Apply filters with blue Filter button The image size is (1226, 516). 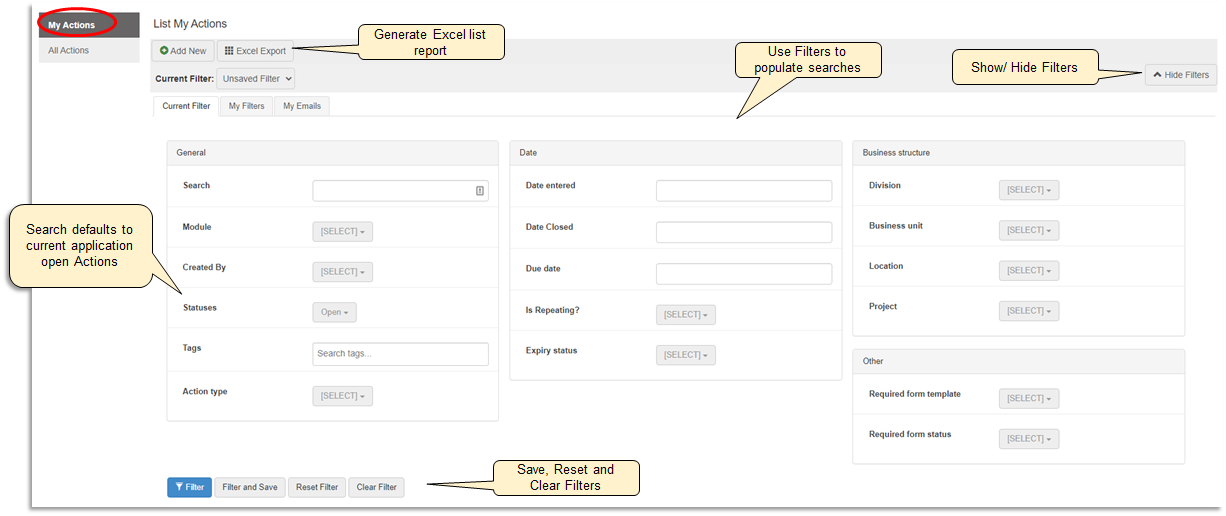189,488
